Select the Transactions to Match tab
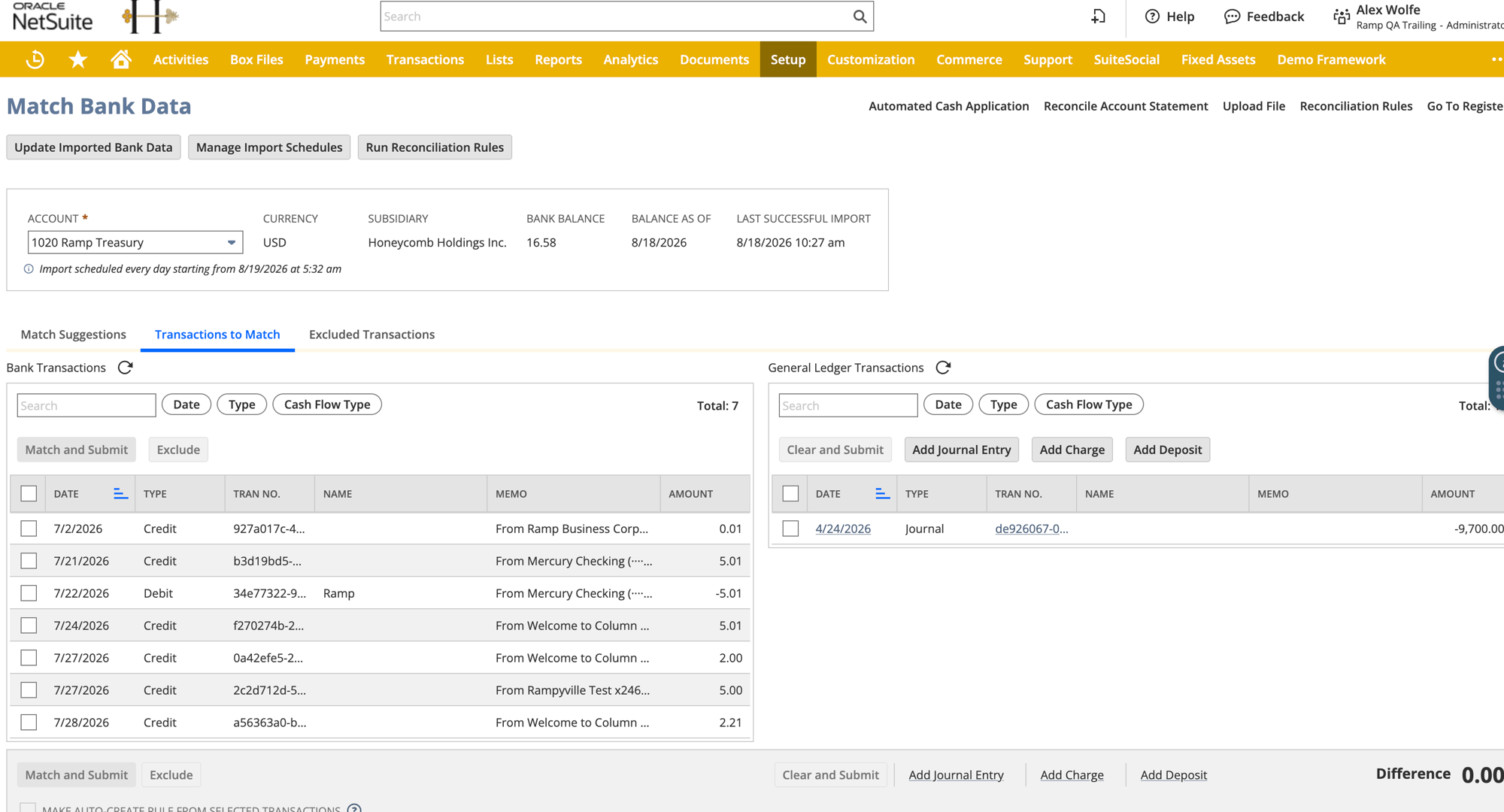This screenshot has width=1504, height=812. [x=217, y=335]
